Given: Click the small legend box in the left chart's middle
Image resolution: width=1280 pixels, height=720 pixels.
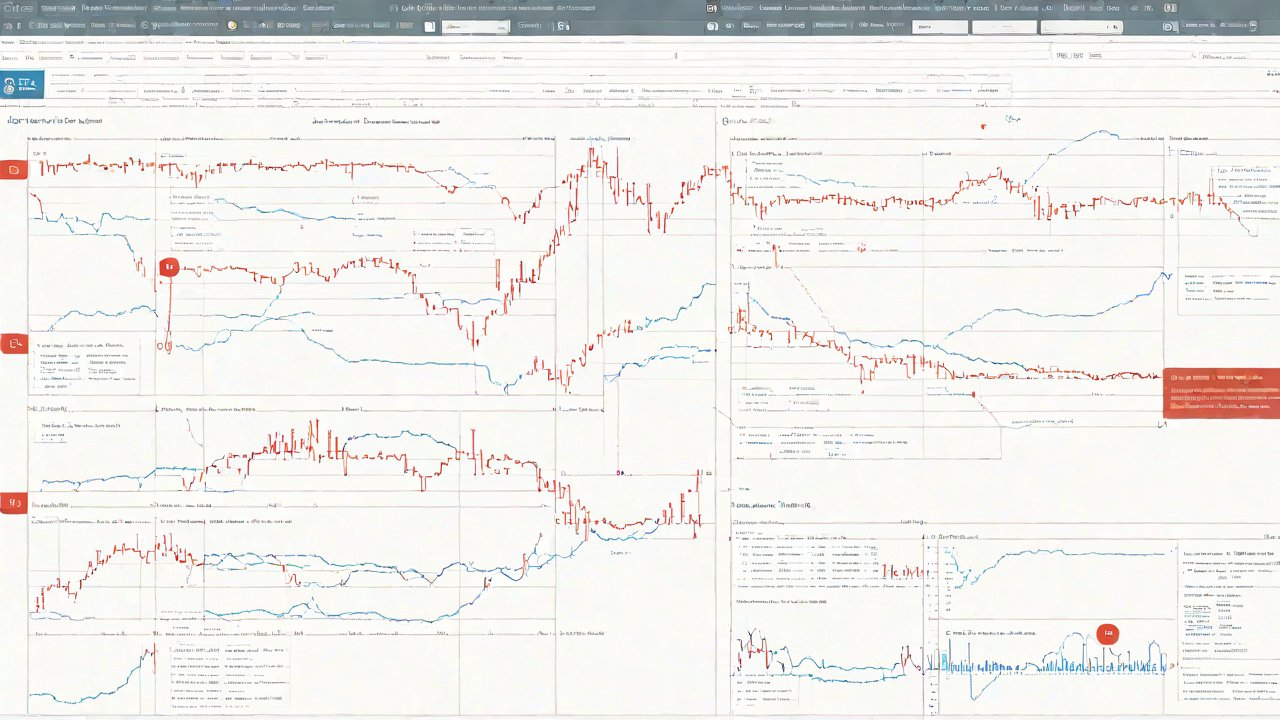Looking at the screenshot, I should pyautogui.click(x=453, y=238).
